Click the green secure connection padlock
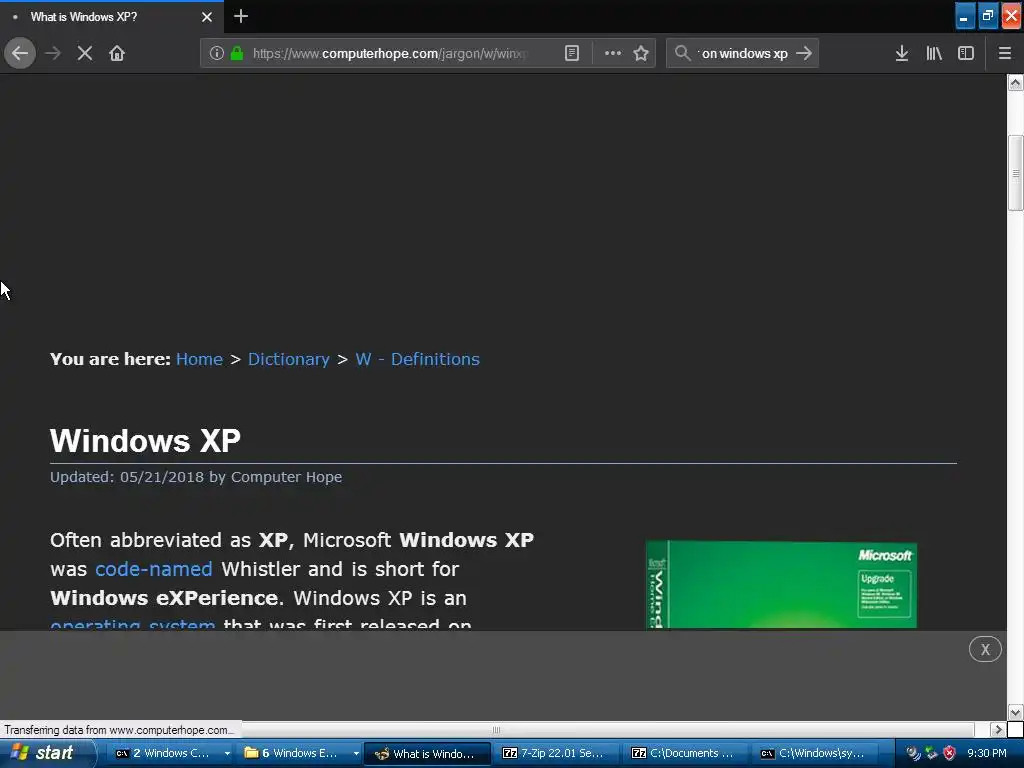The width and height of the screenshot is (1024, 768). coord(237,53)
